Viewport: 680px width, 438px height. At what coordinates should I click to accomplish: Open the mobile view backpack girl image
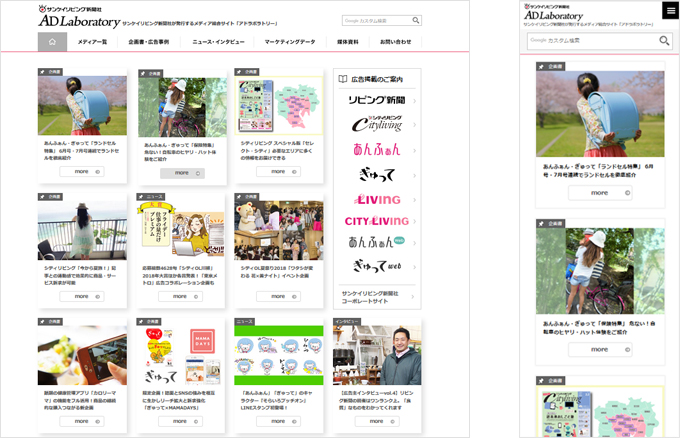point(600,114)
